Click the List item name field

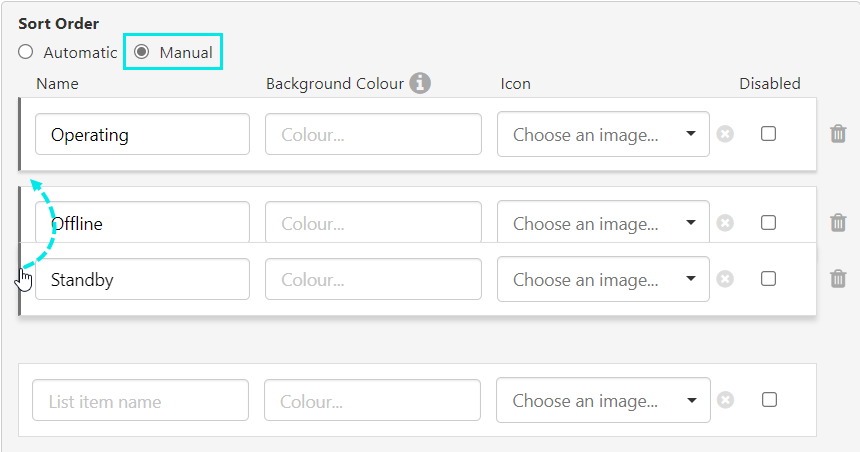140,400
